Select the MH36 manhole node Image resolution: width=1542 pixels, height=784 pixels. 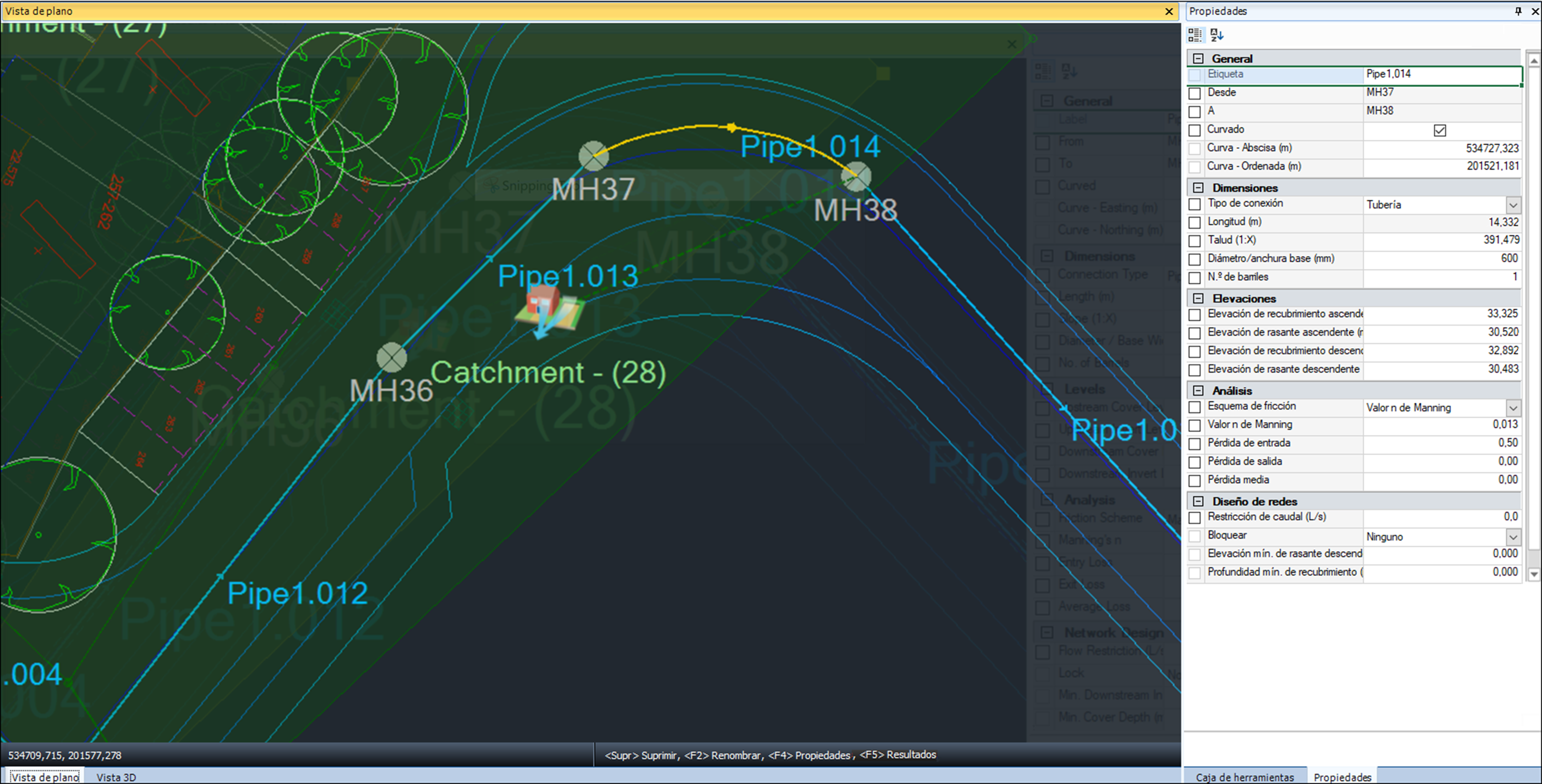point(391,358)
